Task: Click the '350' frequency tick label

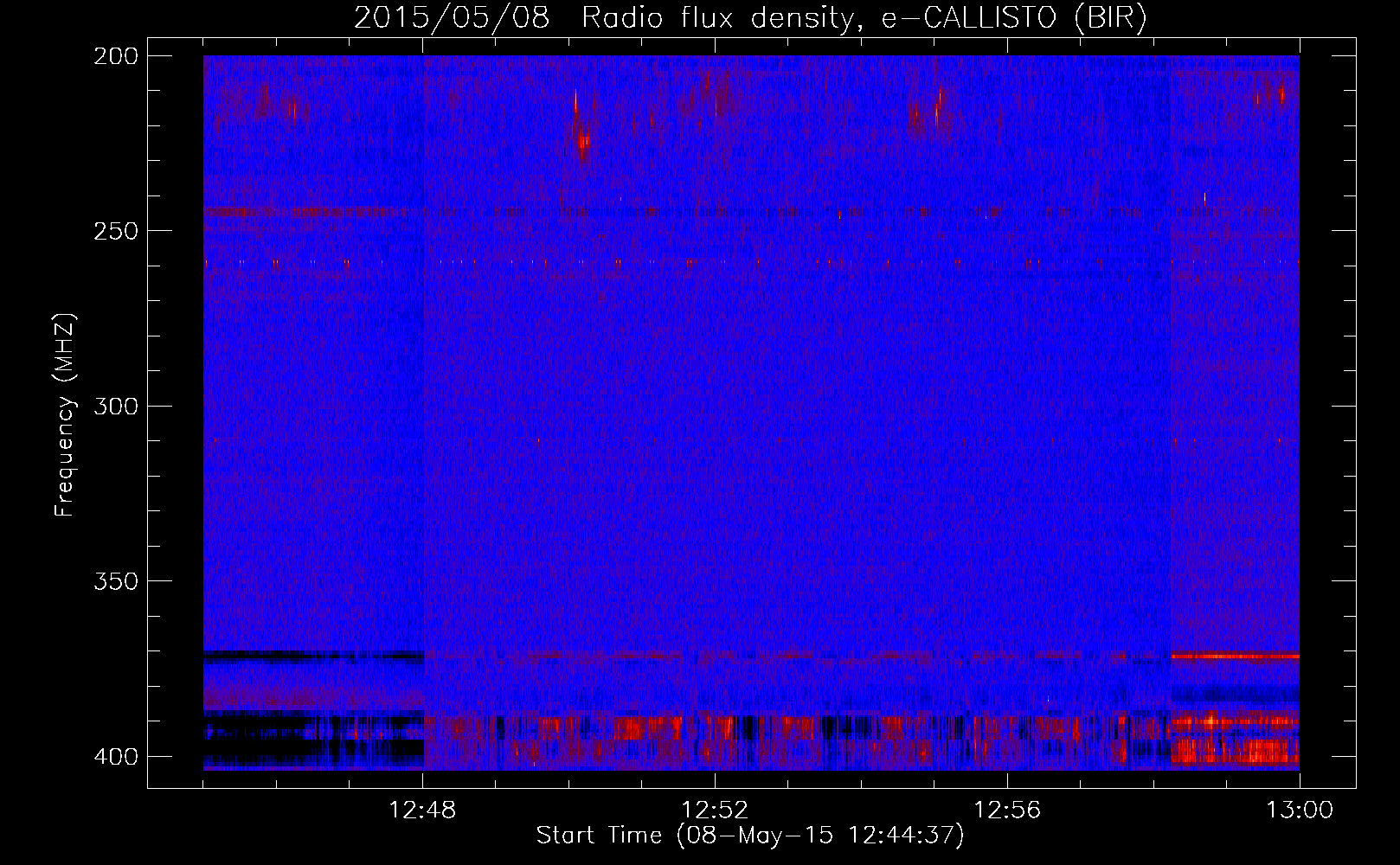Action: 116,581
